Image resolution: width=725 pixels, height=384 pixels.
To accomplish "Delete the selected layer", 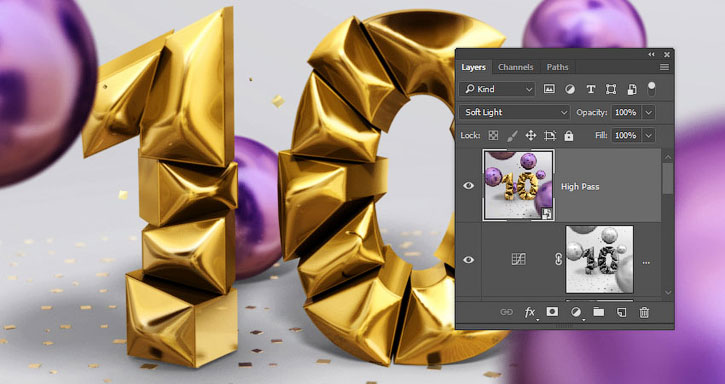I will click(644, 312).
